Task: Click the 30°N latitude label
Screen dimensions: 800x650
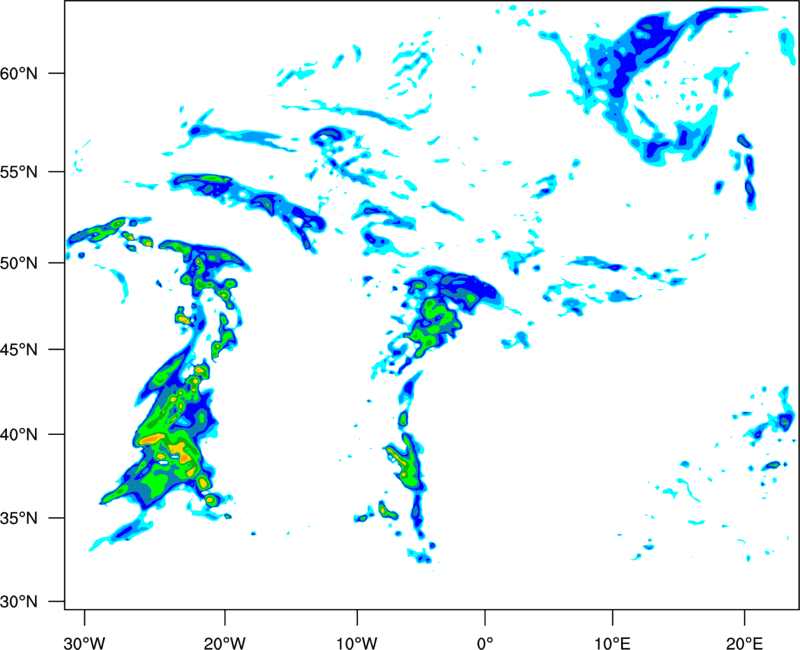Action: pyautogui.click(x=19, y=602)
